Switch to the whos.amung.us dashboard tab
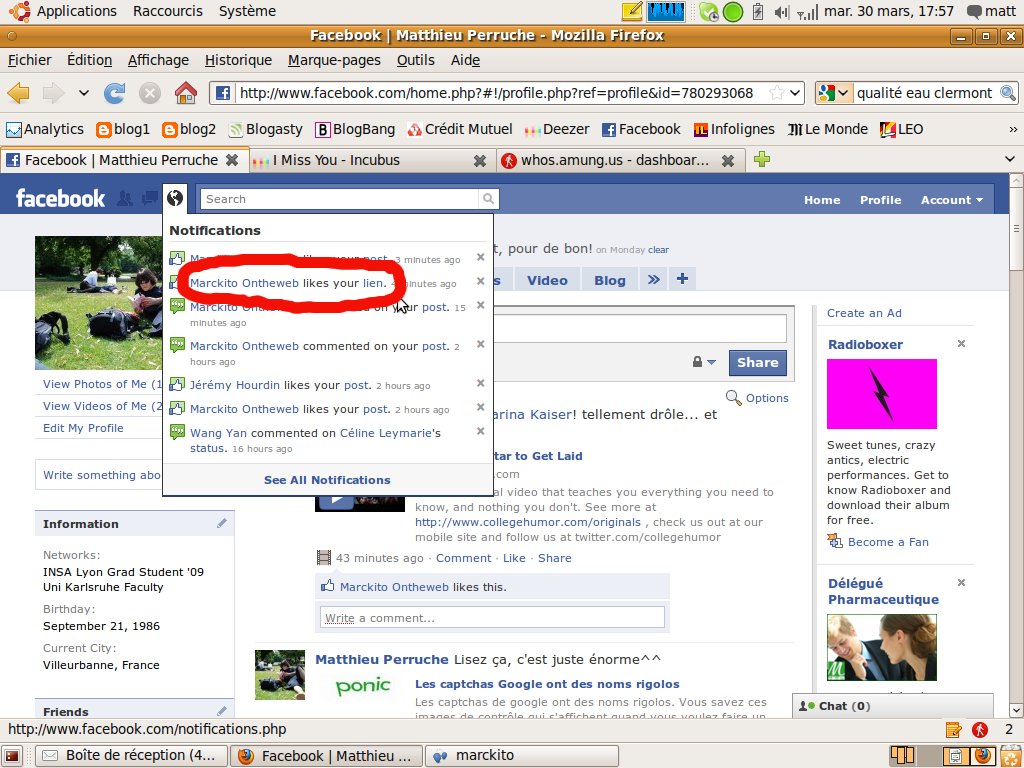Screen dimensions: 1024x768 (x=615, y=160)
